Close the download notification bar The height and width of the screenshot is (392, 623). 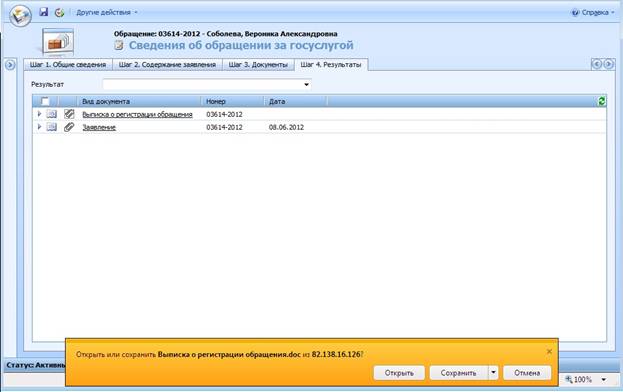[549, 351]
